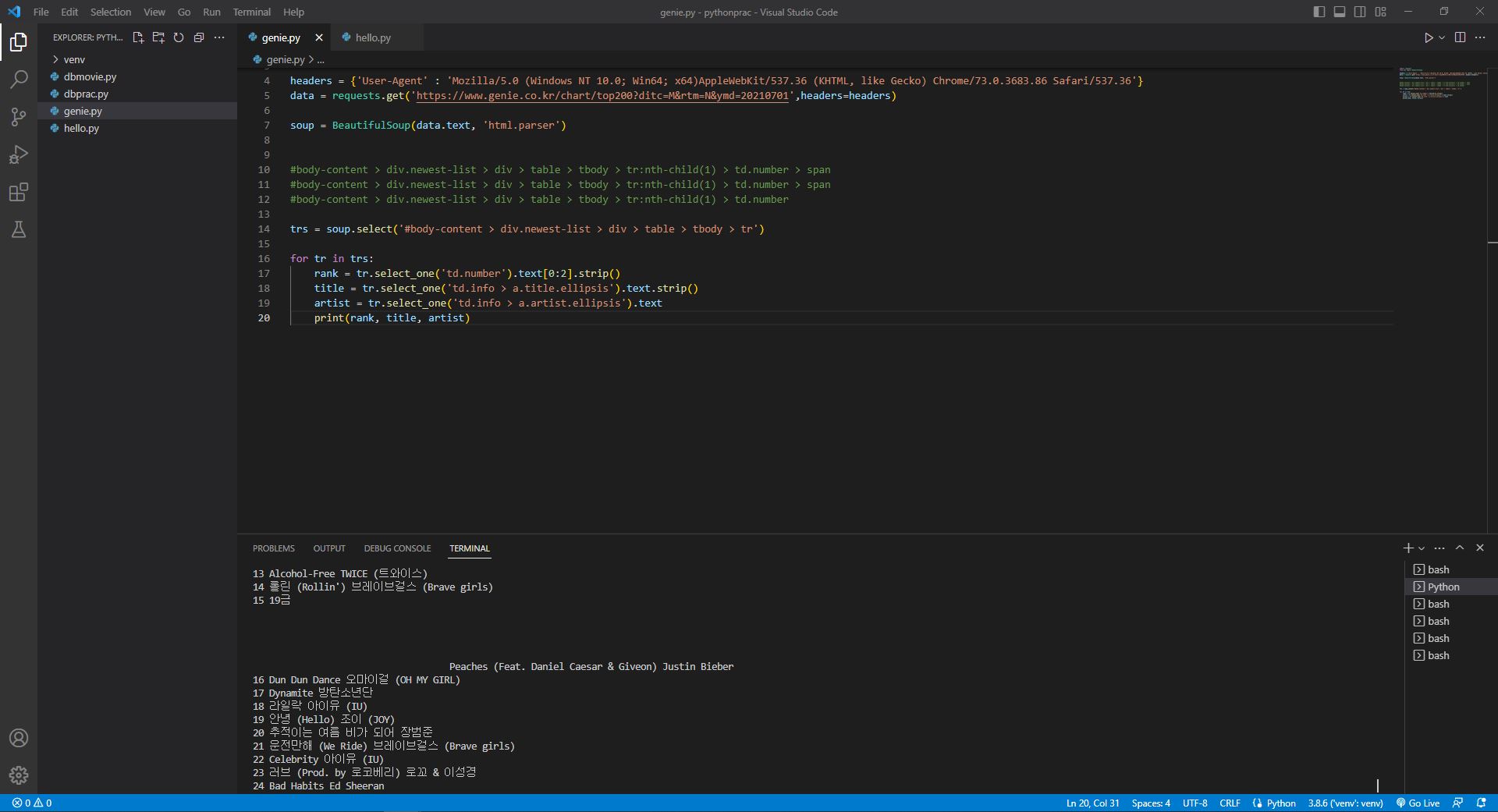Create a new terminal
This screenshot has height=812, width=1498.
(1408, 548)
